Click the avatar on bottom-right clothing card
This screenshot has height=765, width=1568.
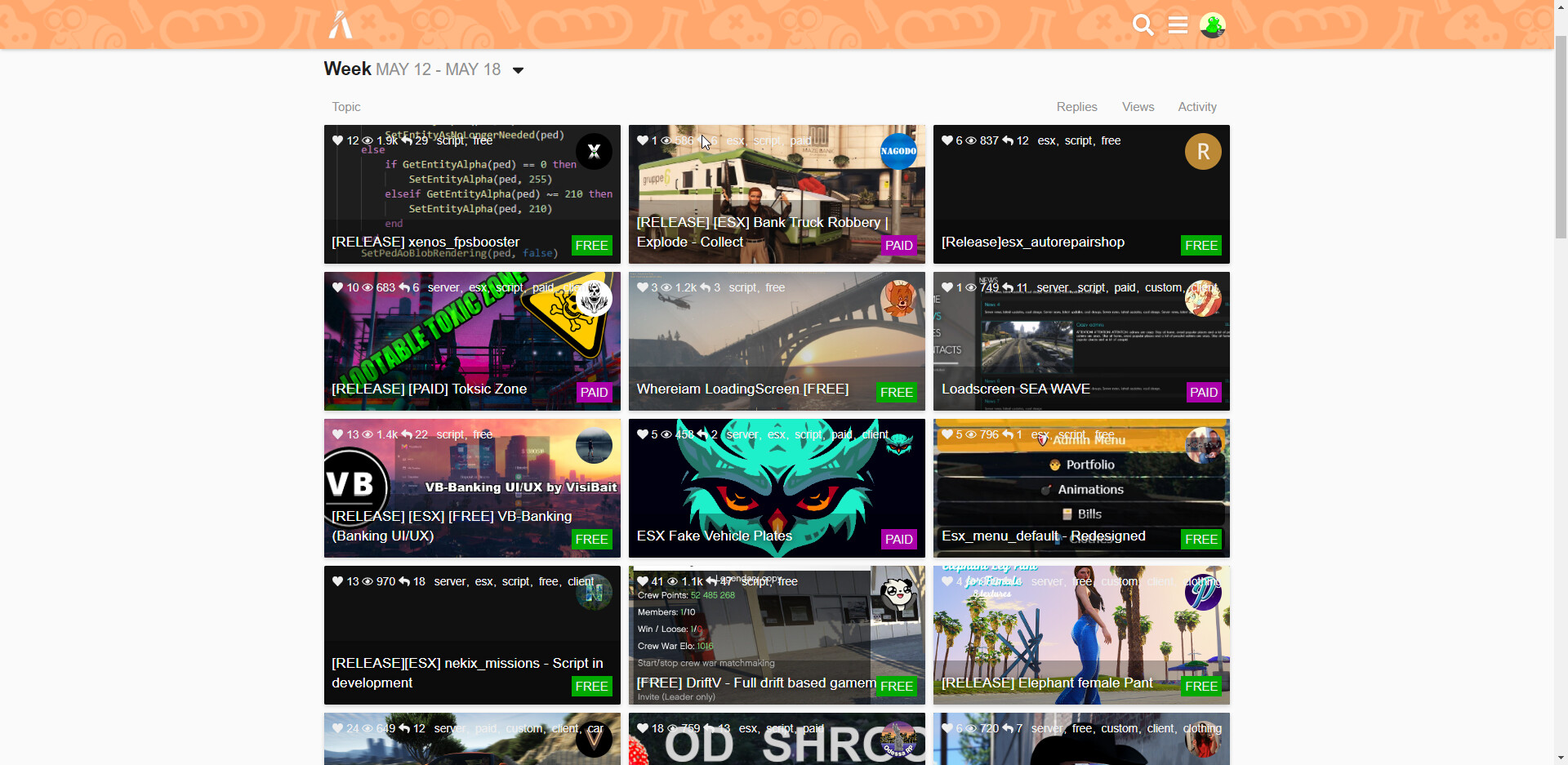coord(1203,739)
